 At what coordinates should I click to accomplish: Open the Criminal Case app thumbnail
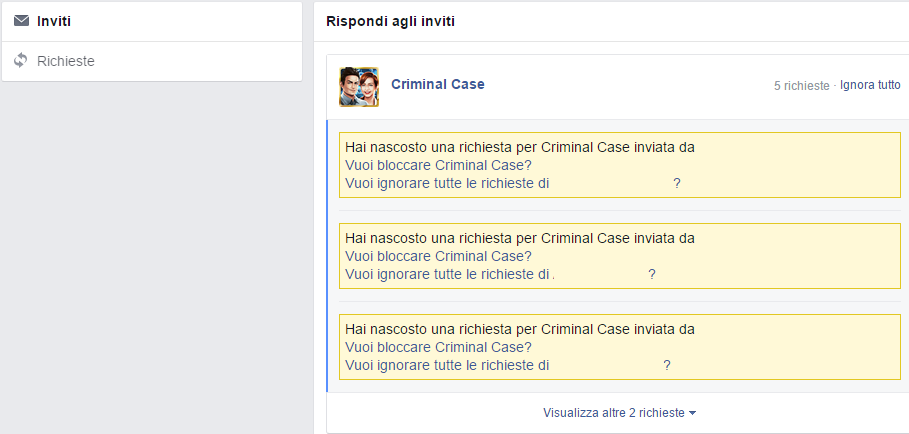click(x=359, y=87)
